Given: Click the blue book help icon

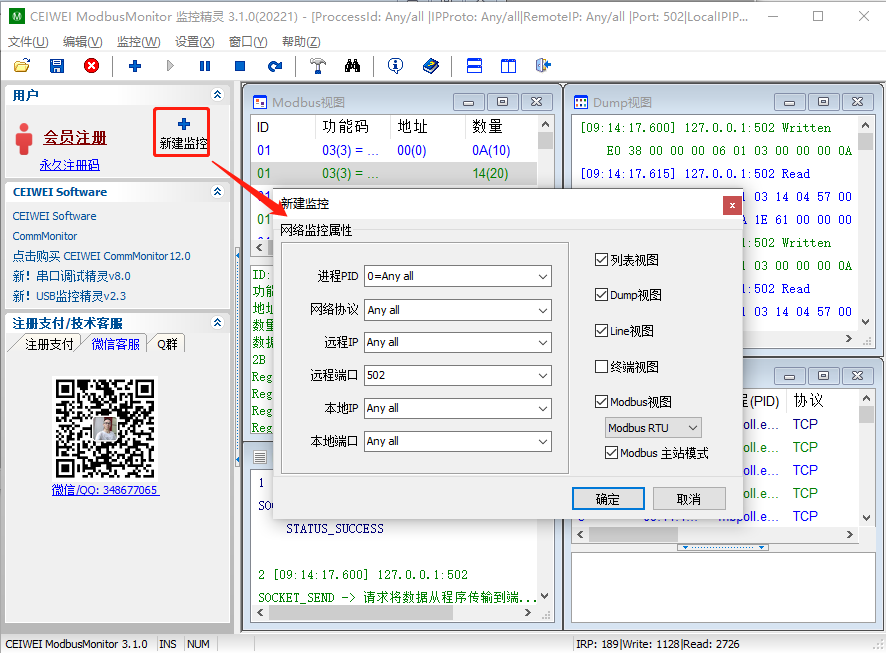Looking at the screenshot, I should coord(431,66).
